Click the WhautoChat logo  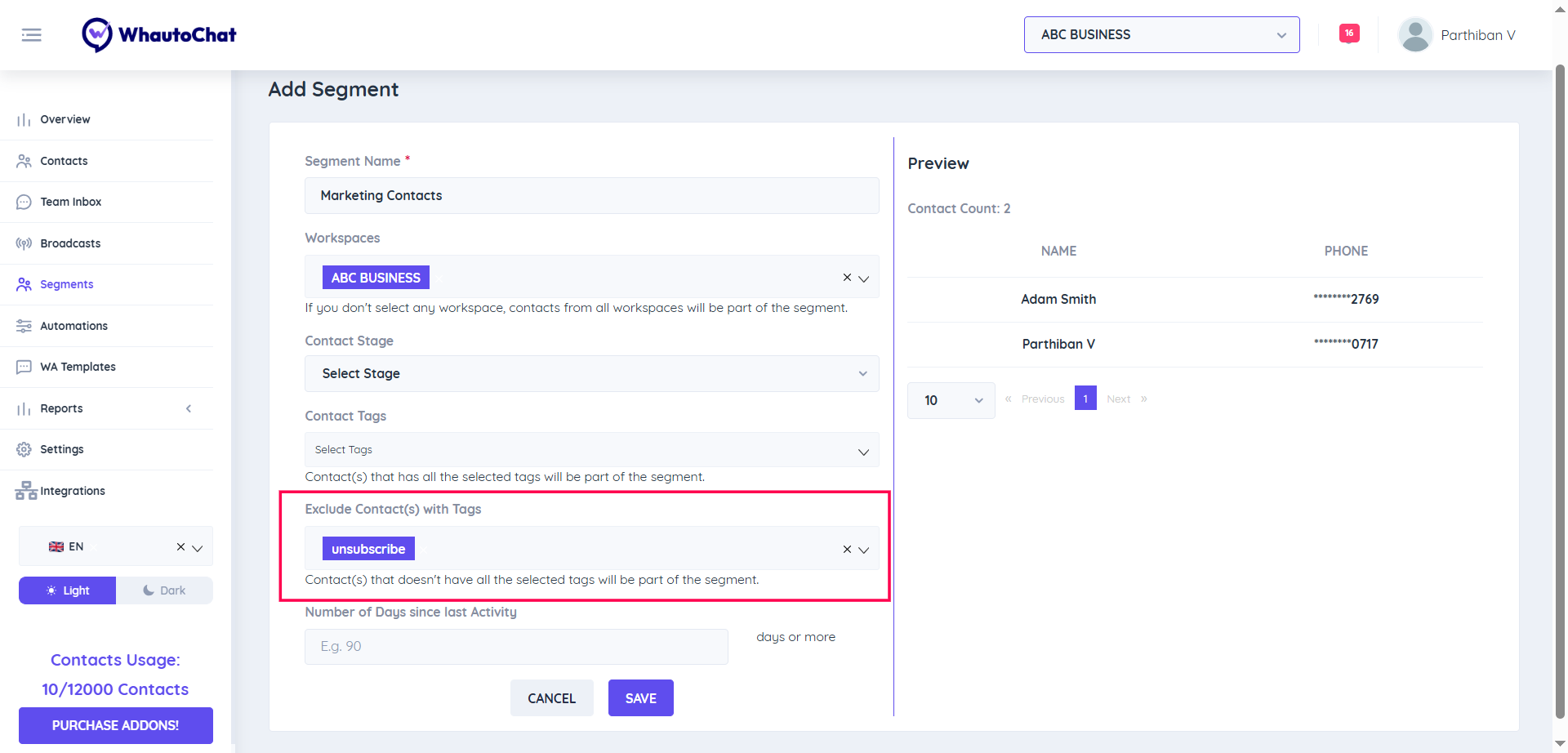(x=159, y=35)
